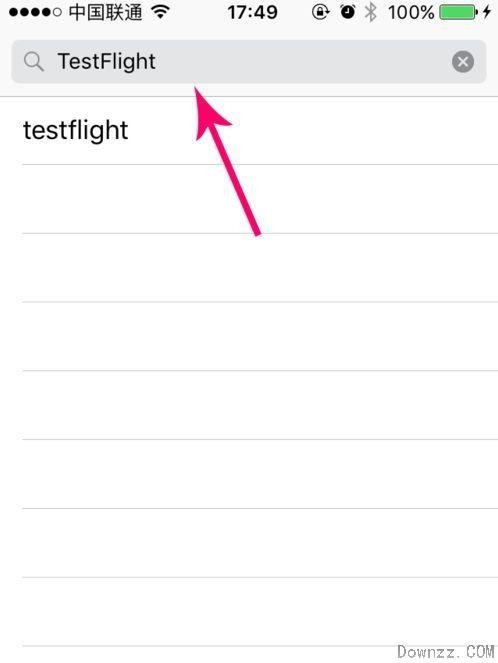Image resolution: width=498 pixels, height=663 pixels.
Task: Tap the 100% battery percentage text
Action: click(x=411, y=12)
